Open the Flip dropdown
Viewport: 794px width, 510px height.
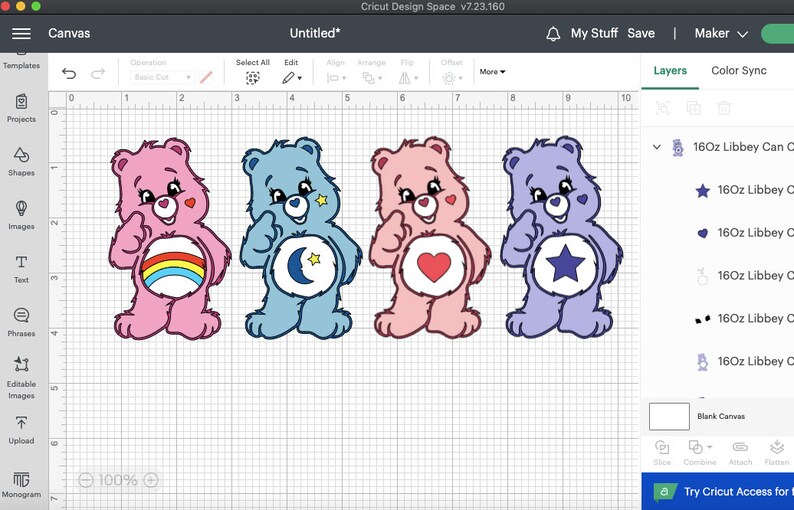point(408,78)
